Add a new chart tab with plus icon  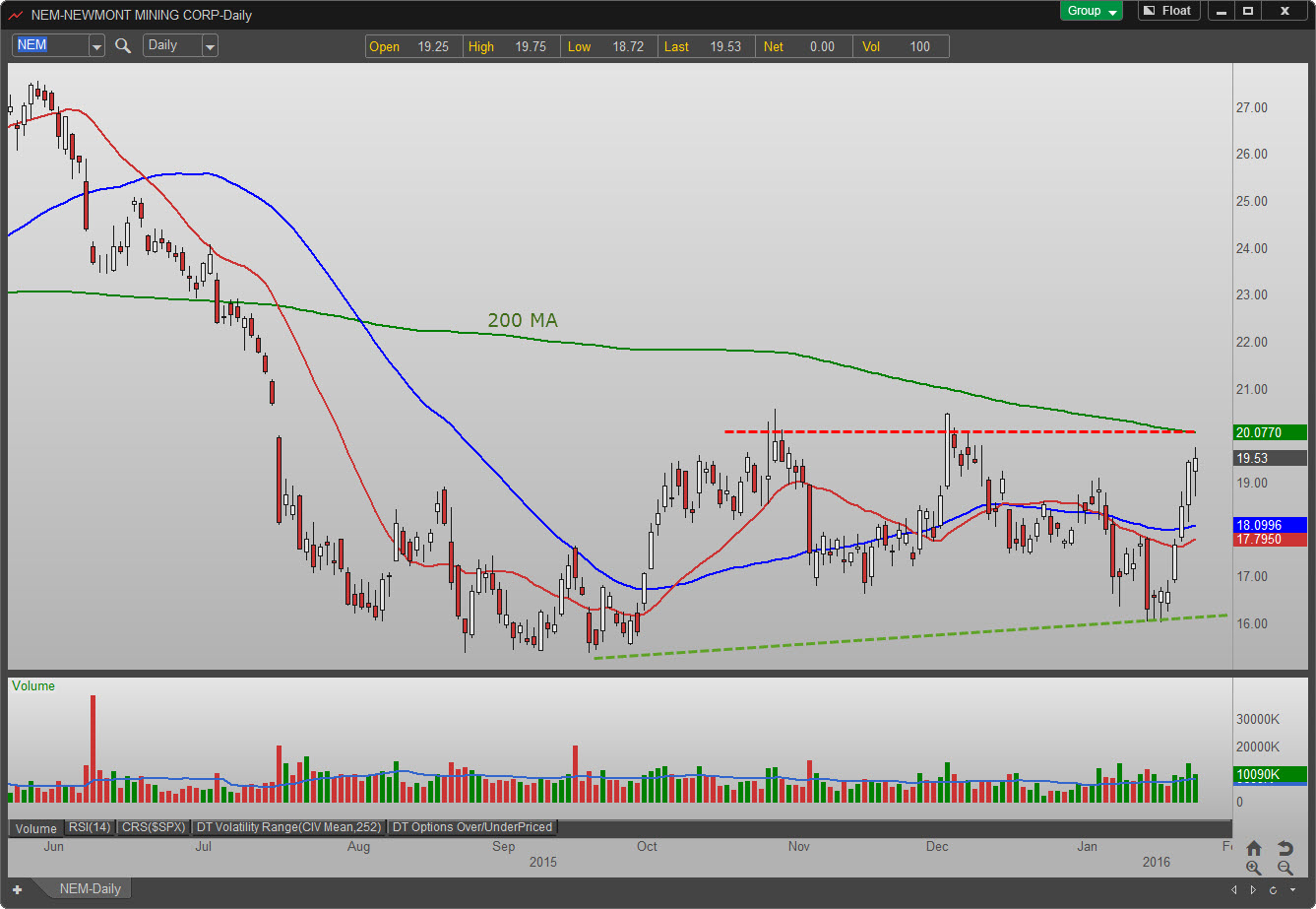(17, 889)
